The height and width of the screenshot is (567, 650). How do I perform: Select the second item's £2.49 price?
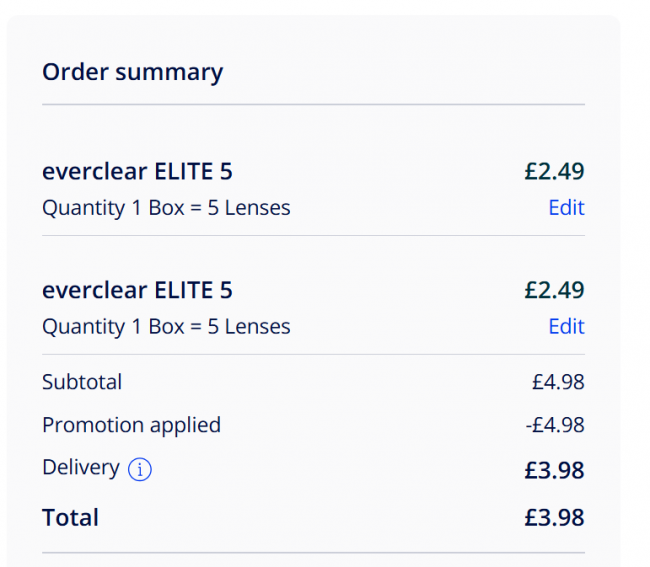pos(554,290)
